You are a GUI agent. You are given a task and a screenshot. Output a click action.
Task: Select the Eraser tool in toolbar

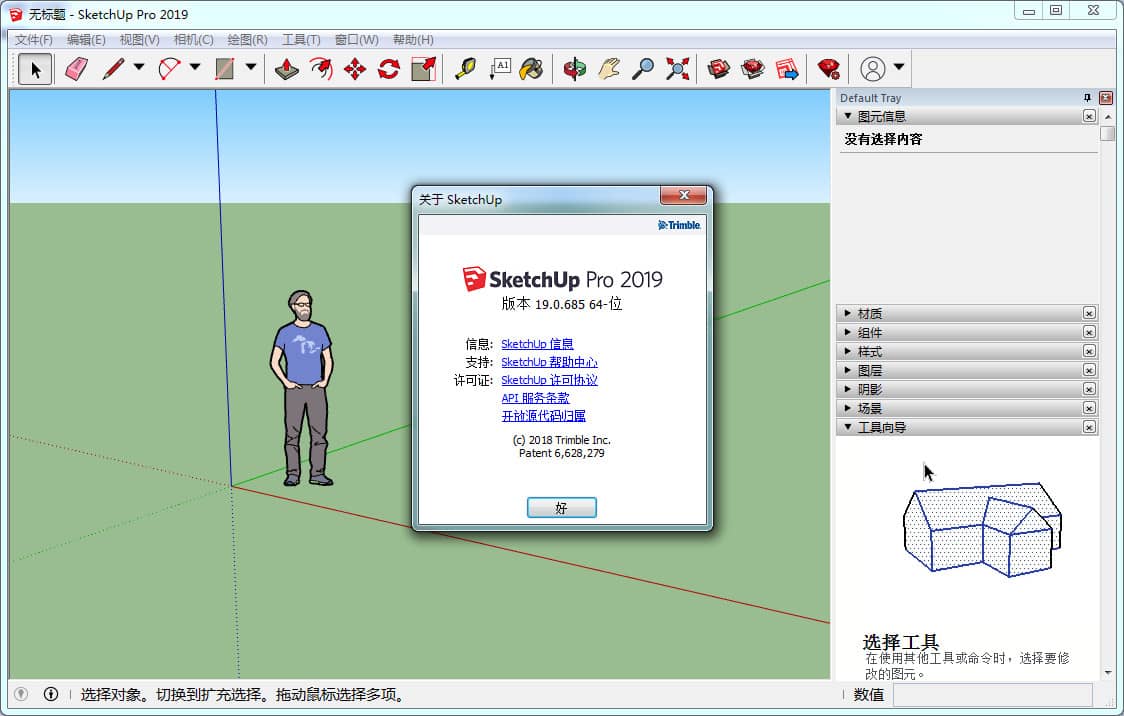click(x=76, y=69)
